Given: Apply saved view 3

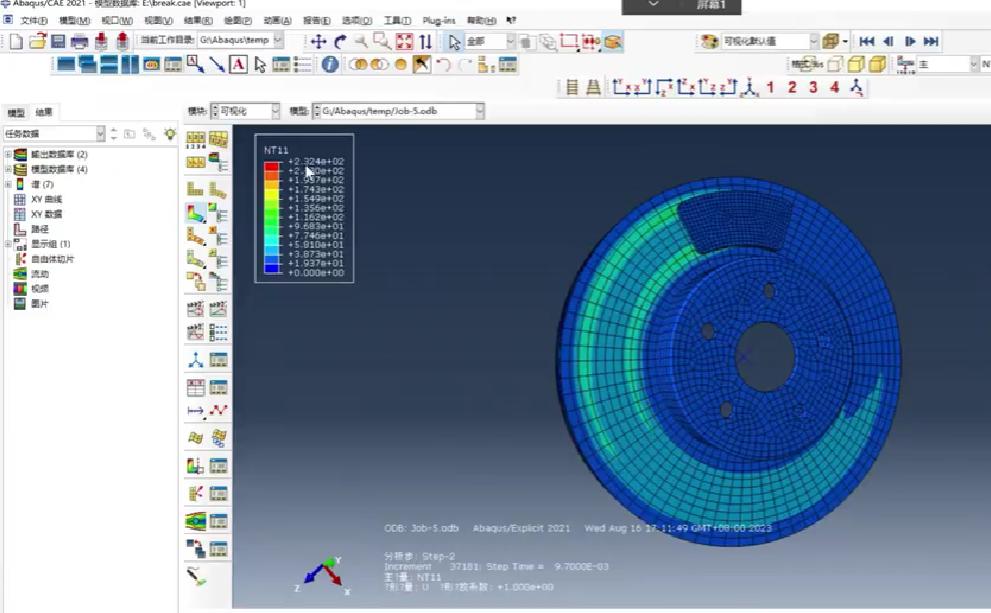Looking at the screenshot, I should (813, 87).
